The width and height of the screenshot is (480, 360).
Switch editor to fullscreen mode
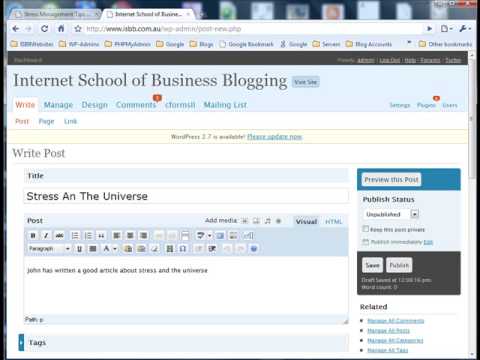tap(220, 236)
